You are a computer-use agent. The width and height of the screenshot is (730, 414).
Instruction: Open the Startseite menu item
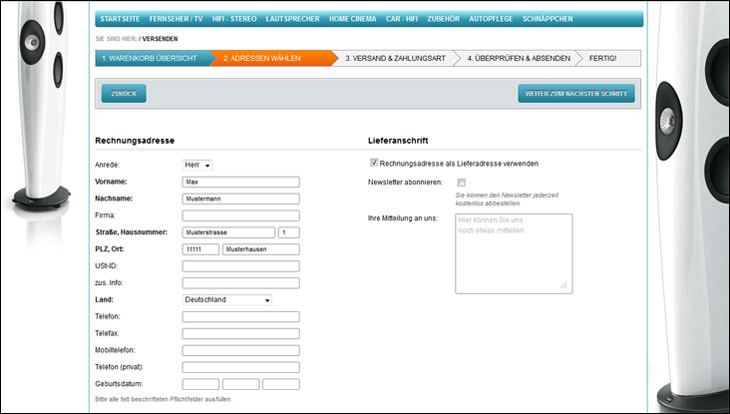[119, 19]
